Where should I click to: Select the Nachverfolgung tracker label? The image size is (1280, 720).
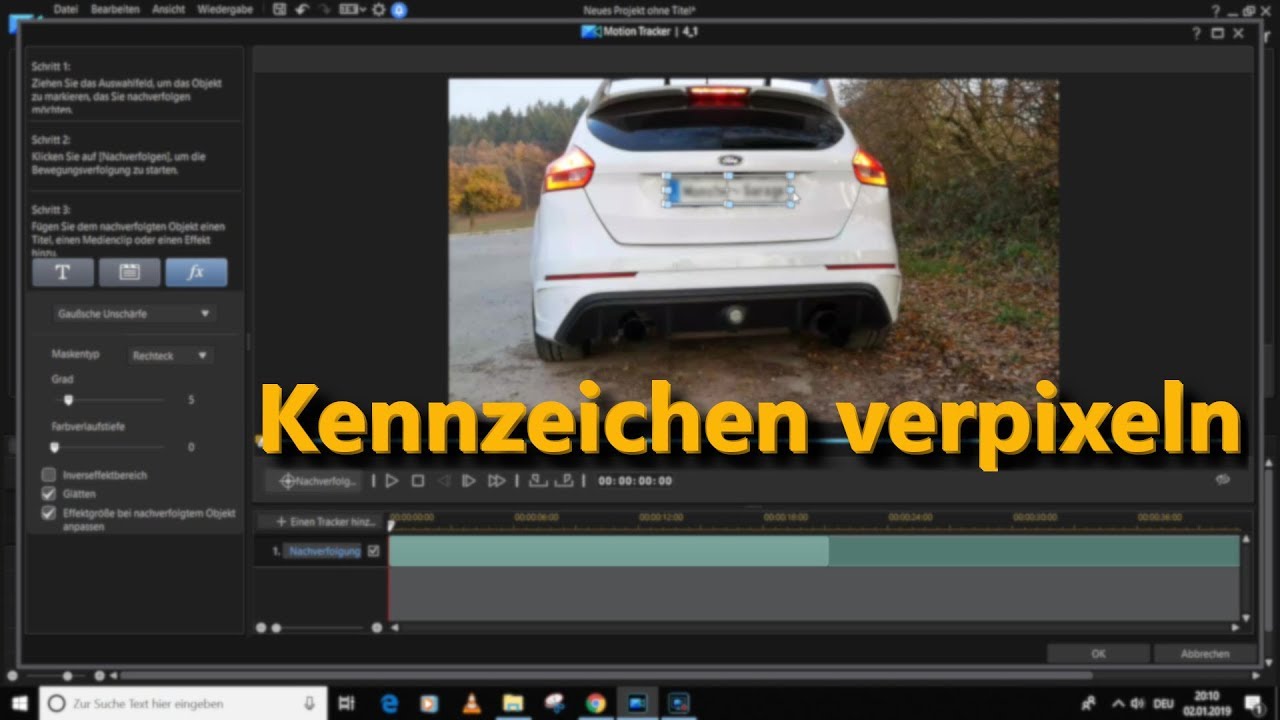coord(323,551)
